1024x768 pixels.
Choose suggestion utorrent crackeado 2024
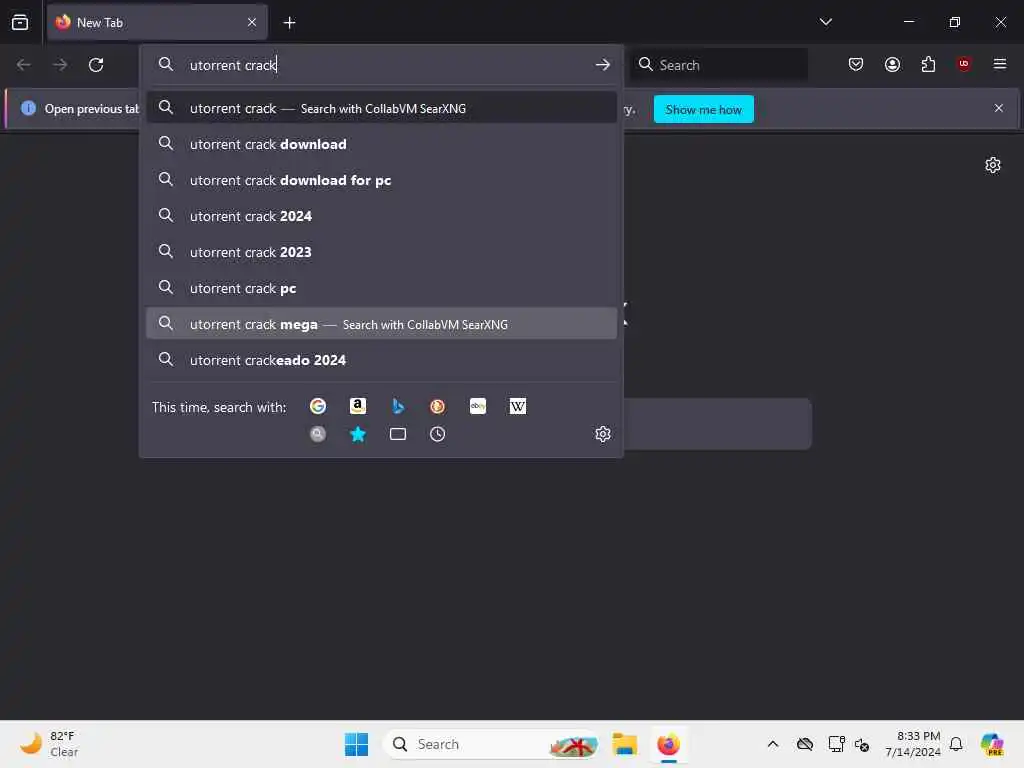point(381,360)
